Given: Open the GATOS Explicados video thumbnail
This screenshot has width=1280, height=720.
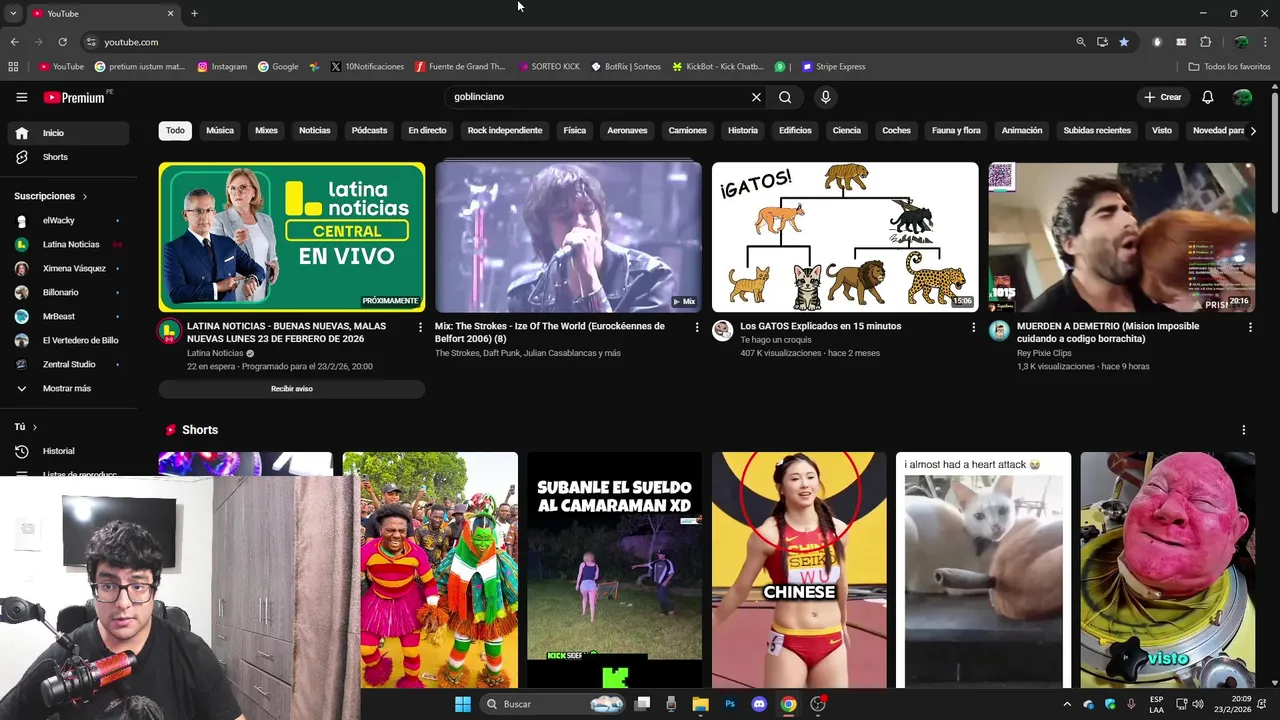Looking at the screenshot, I should (845, 237).
